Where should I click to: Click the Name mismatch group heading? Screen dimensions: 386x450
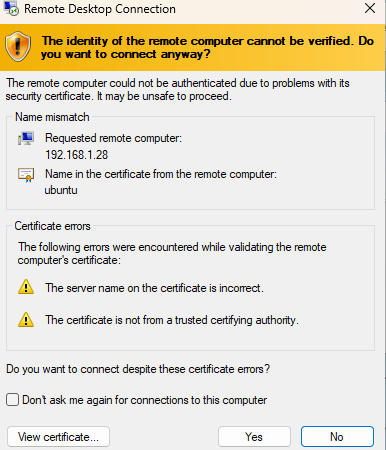point(52,117)
